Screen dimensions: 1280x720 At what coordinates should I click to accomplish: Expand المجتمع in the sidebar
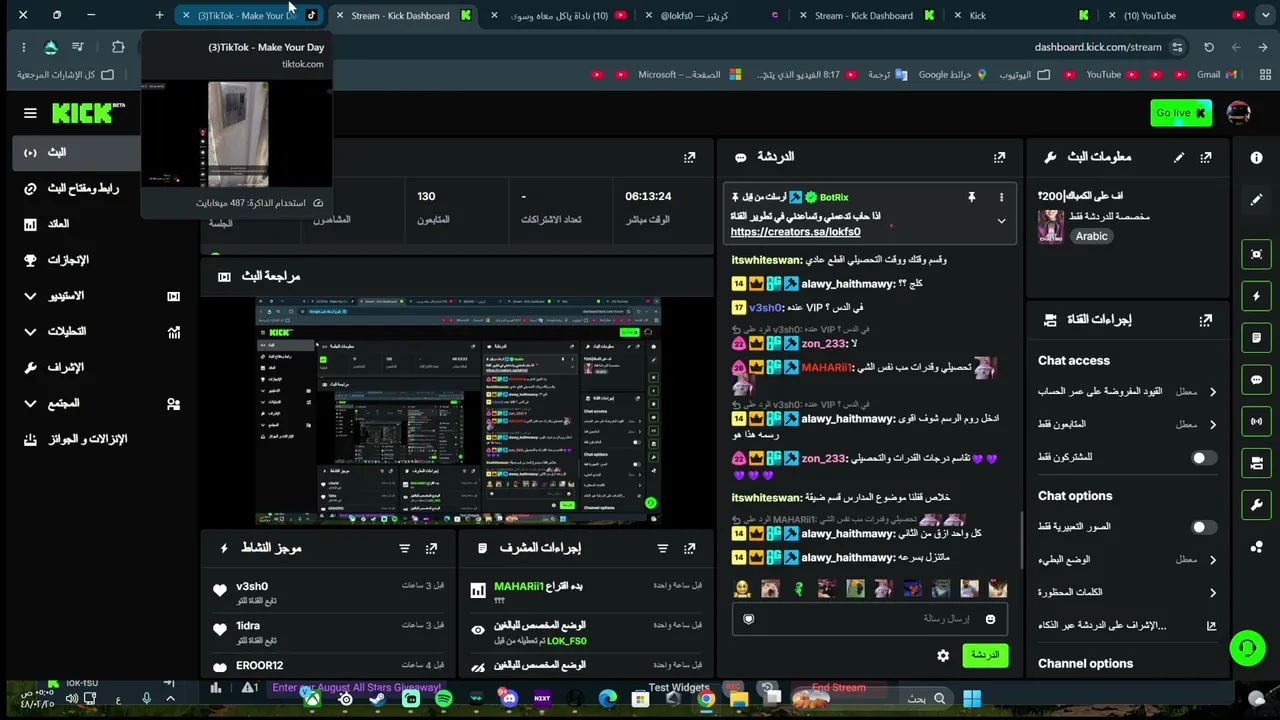(x=100, y=404)
